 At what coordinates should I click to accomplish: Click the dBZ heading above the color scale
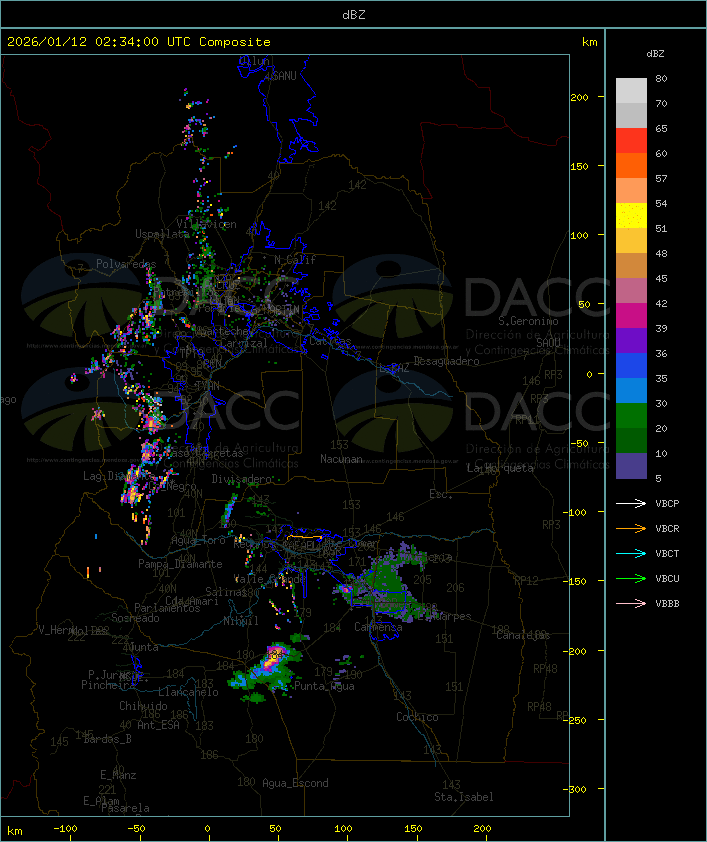point(655,54)
